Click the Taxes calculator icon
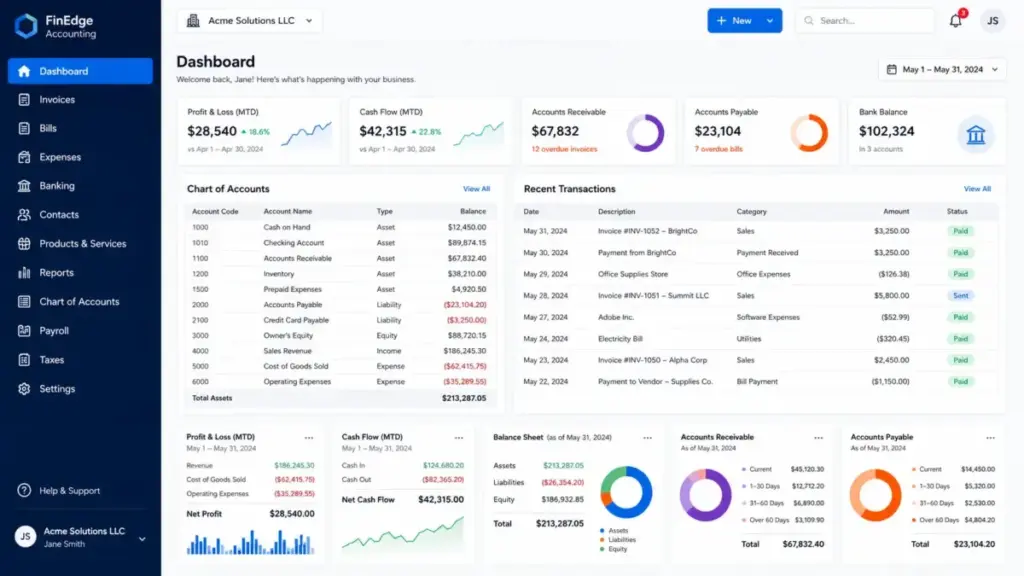1024x576 pixels. [24, 360]
